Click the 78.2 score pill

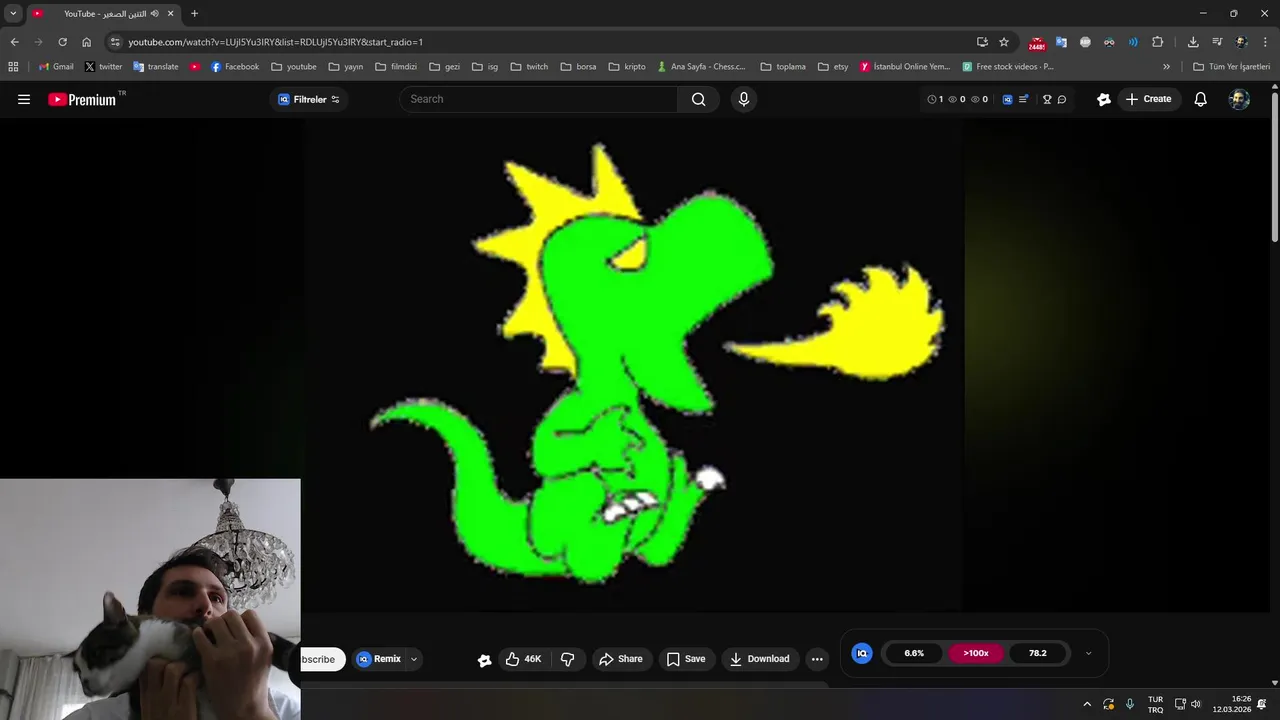point(1038,653)
